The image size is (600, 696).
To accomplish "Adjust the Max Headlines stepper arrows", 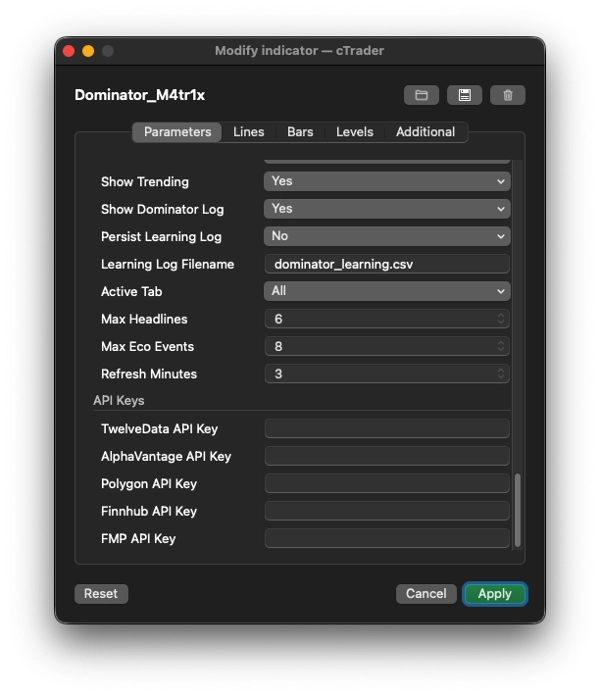I will pyautogui.click(x=501, y=319).
